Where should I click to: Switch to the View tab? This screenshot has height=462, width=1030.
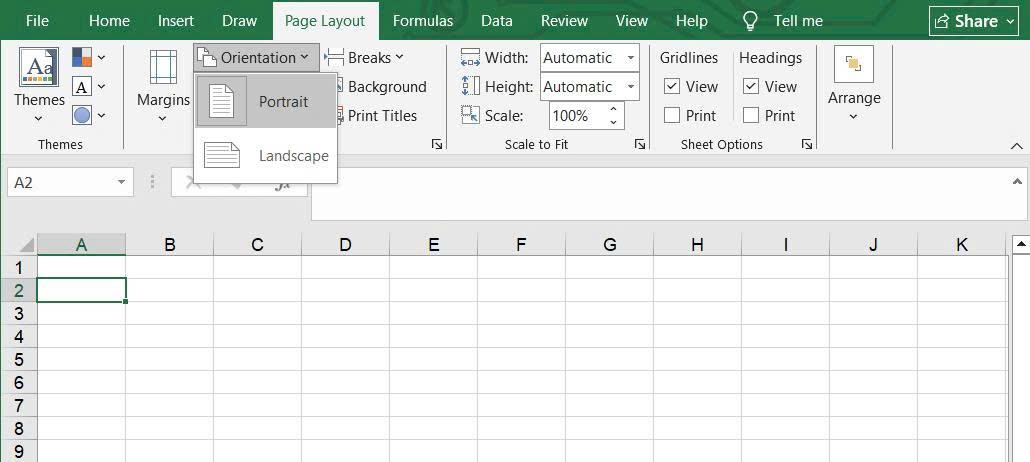pyautogui.click(x=632, y=20)
